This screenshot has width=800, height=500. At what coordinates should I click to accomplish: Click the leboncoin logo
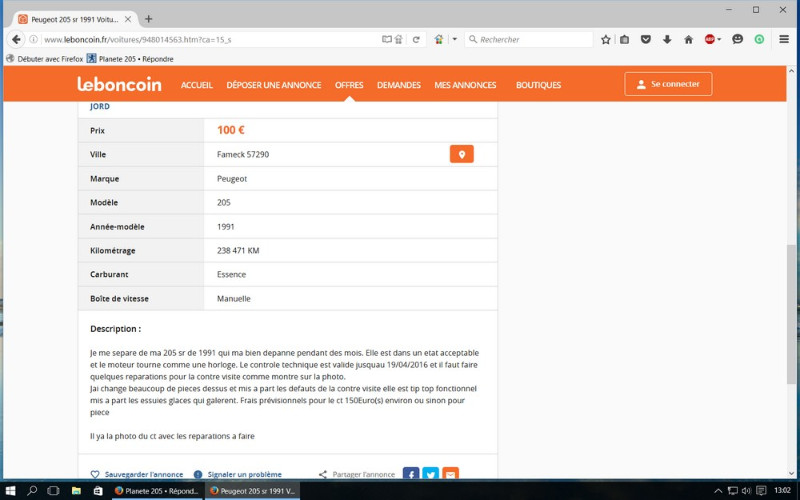[119, 84]
